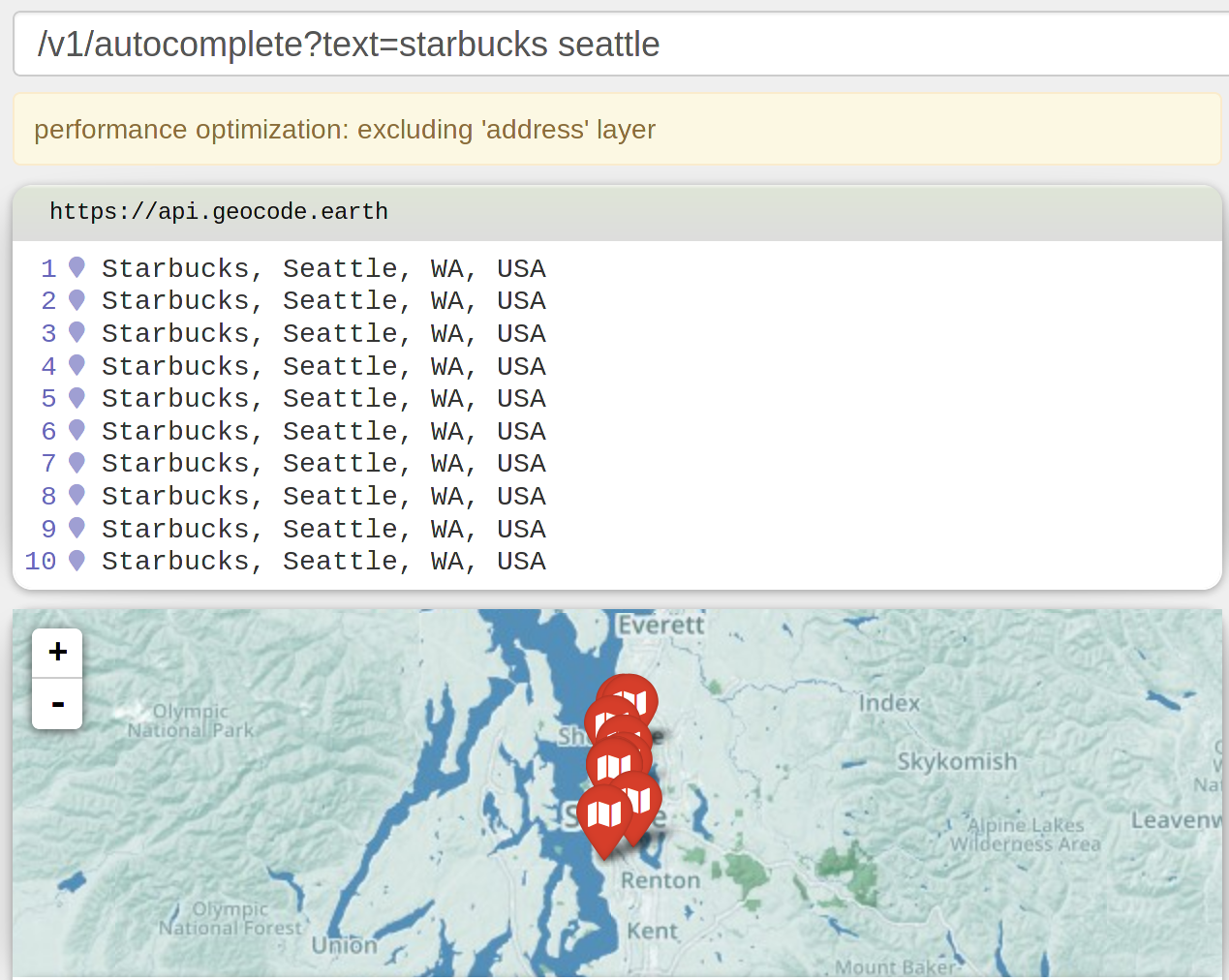Click the pin icon beside result 1
1229x980 pixels.
coord(76,268)
